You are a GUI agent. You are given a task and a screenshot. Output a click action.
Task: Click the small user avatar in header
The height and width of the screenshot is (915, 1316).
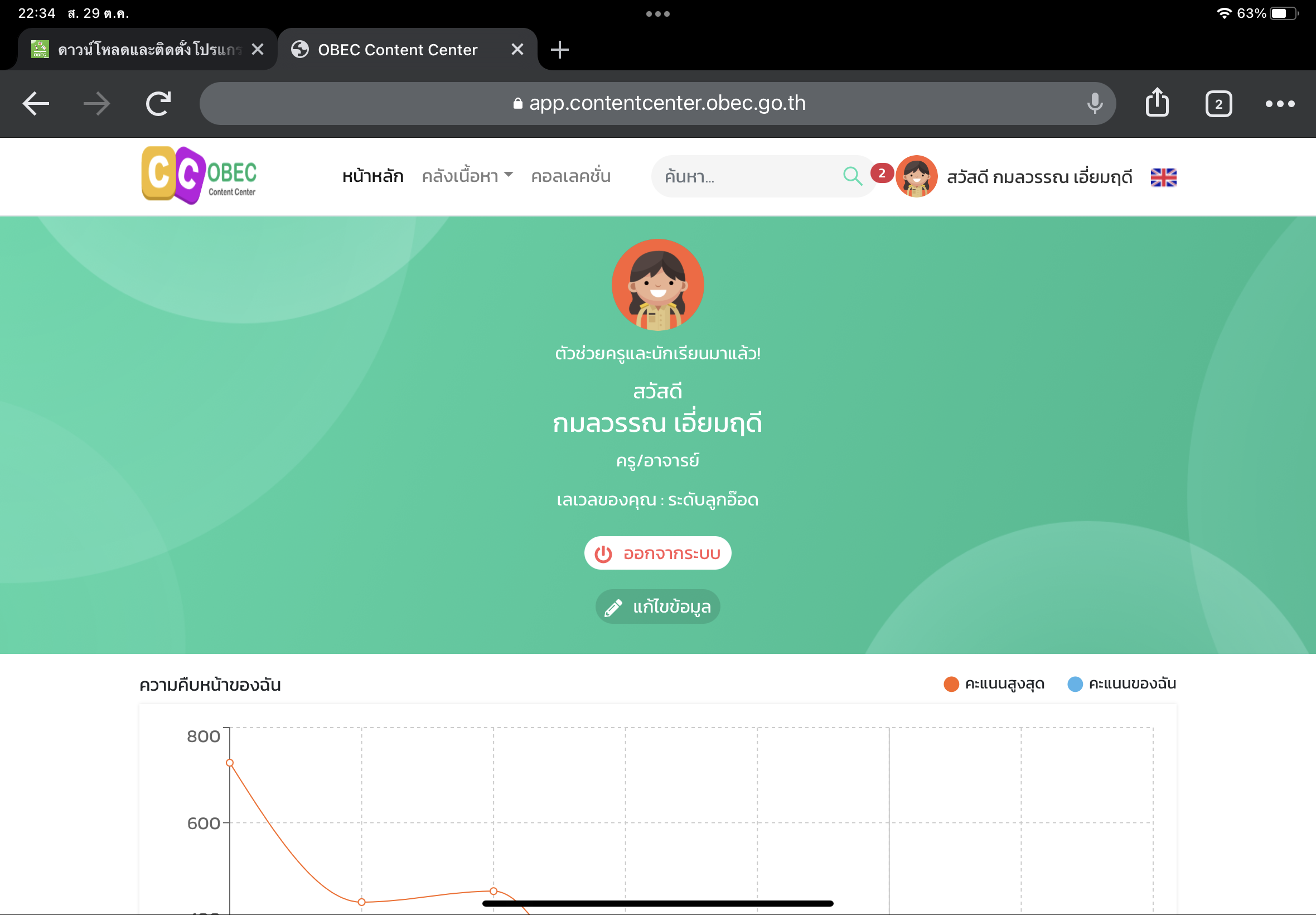[x=916, y=176]
